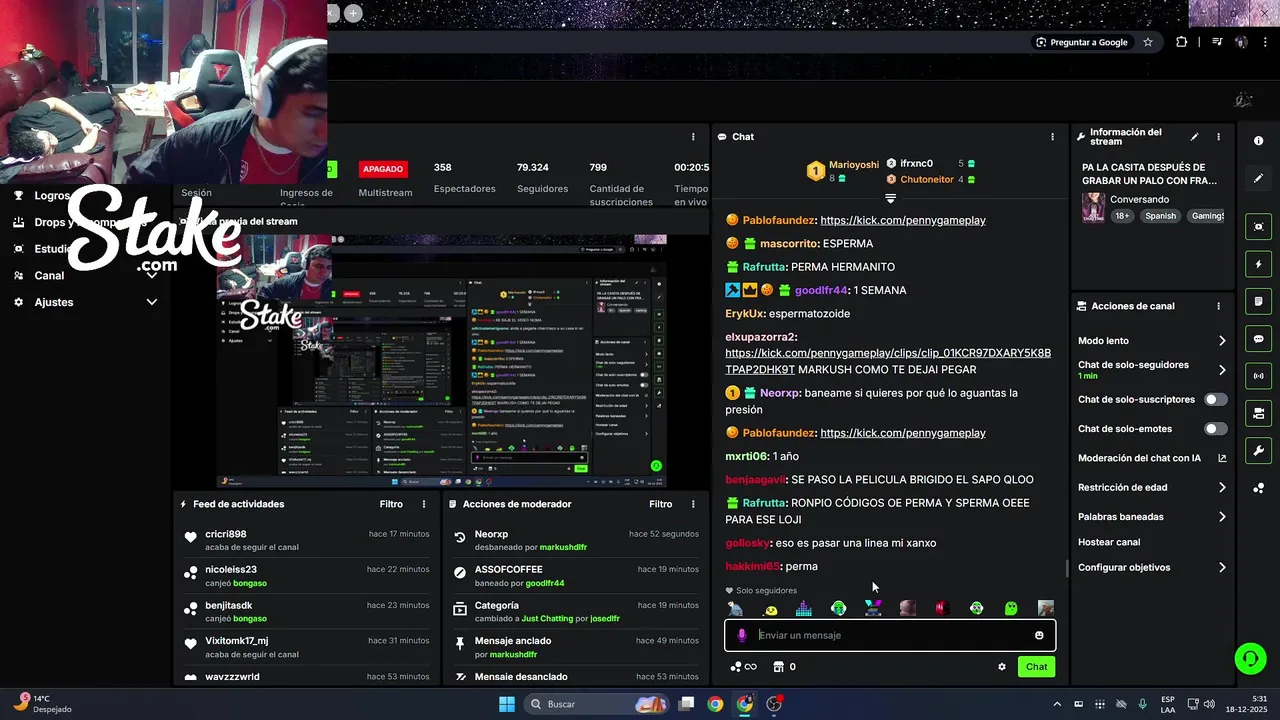This screenshot has height=720, width=1280.
Task: Open Filtro in Feed de actividades
Action: click(391, 504)
